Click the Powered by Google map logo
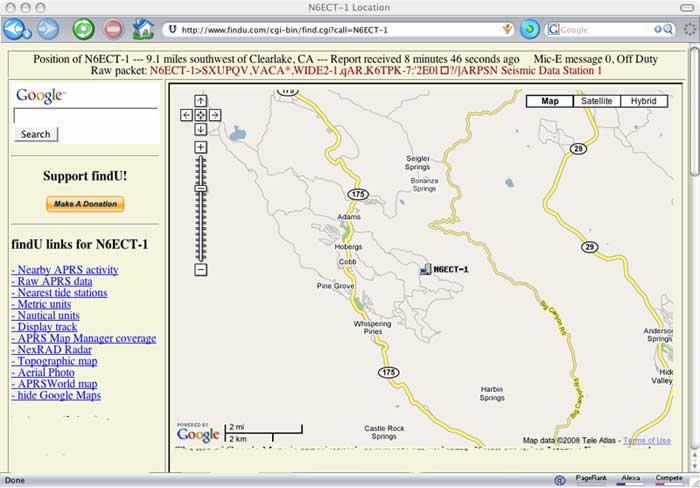700x488 pixels. click(198, 432)
